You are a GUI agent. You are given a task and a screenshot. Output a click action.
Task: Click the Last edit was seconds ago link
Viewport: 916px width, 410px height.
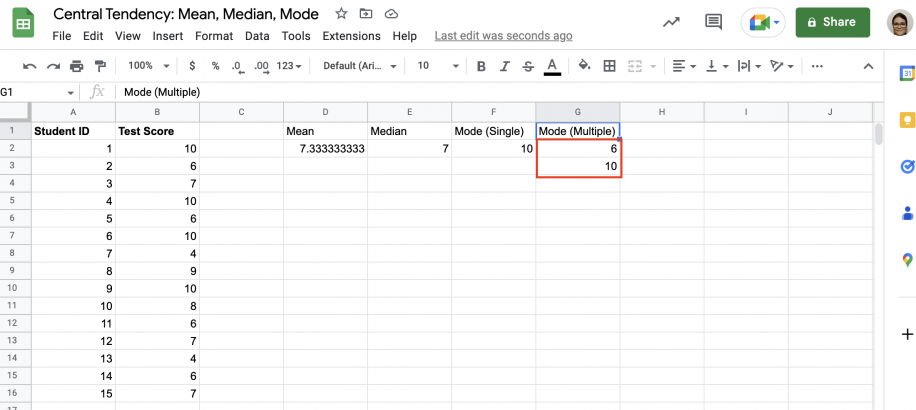(504, 36)
